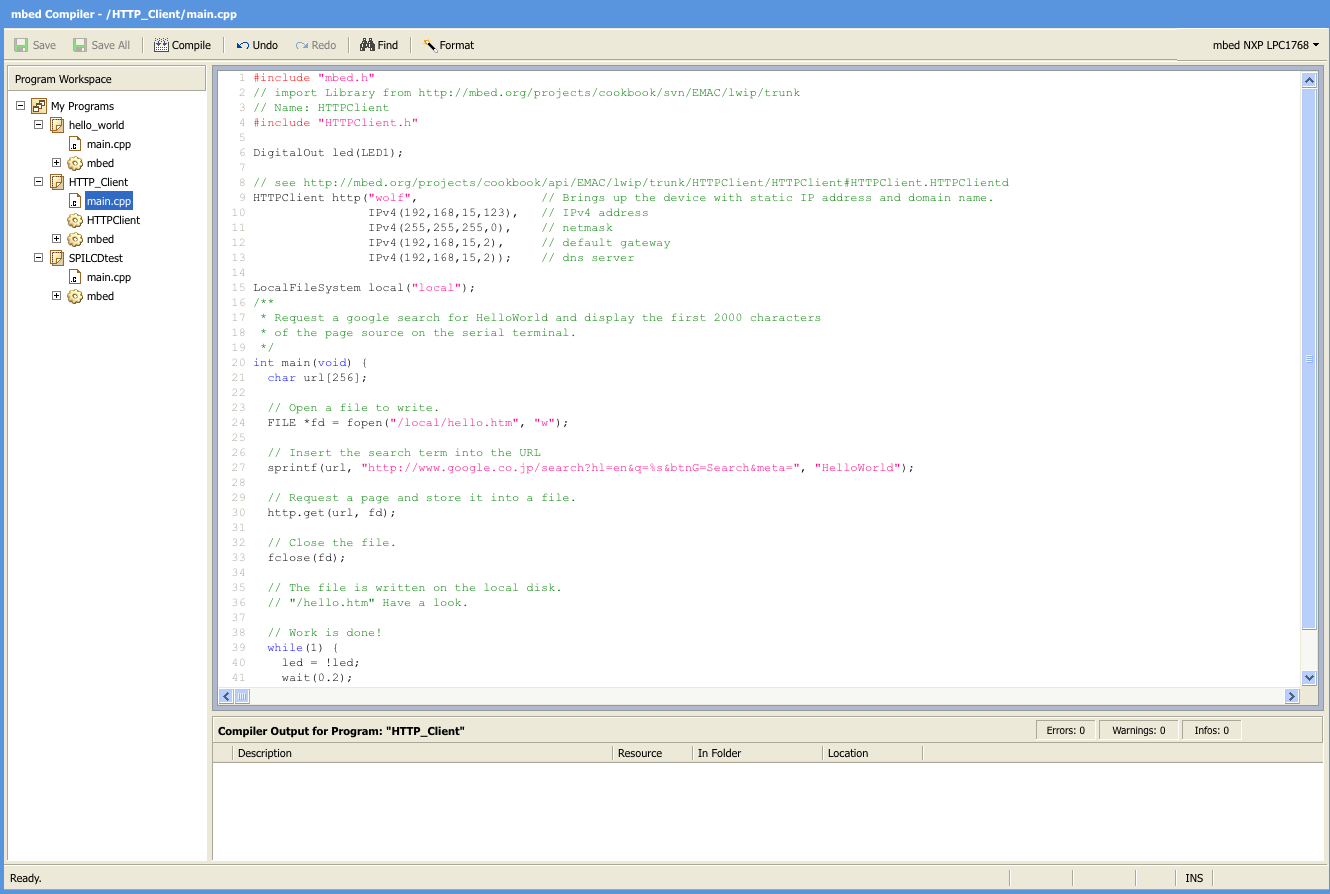Click the gear icon of SPILCDtest mbed library

(75, 296)
